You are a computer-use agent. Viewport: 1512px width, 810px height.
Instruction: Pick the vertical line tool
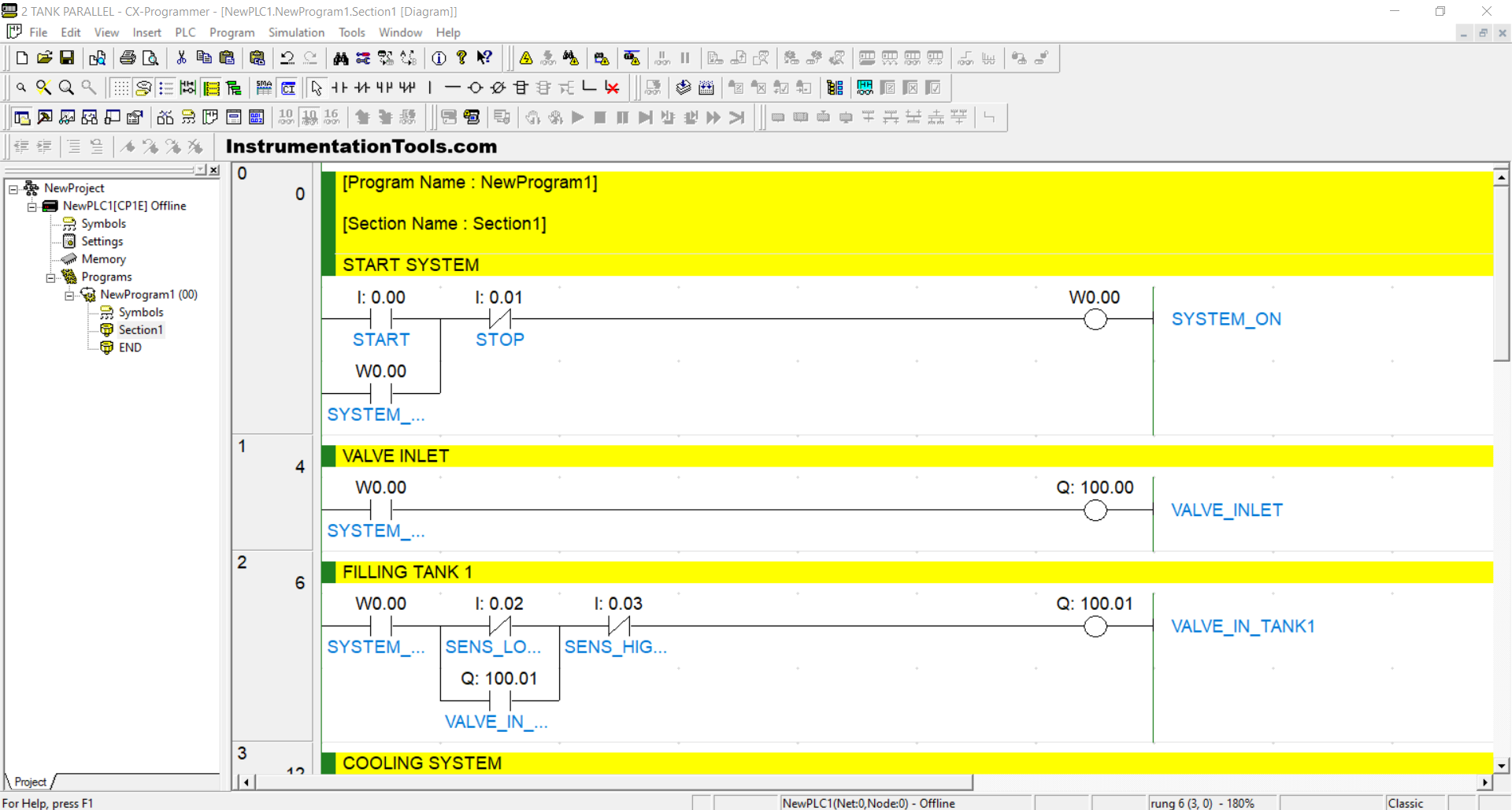tap(430, 87)
